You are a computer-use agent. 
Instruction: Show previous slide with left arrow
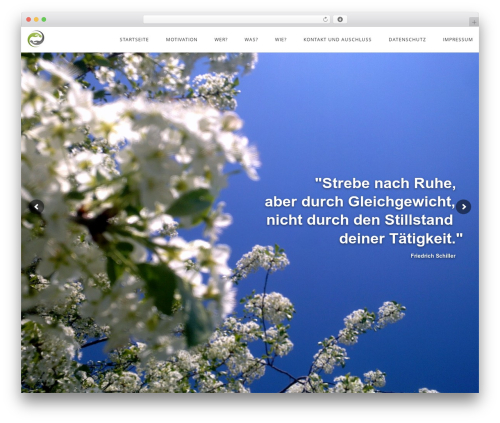click(x=36, y=207)
